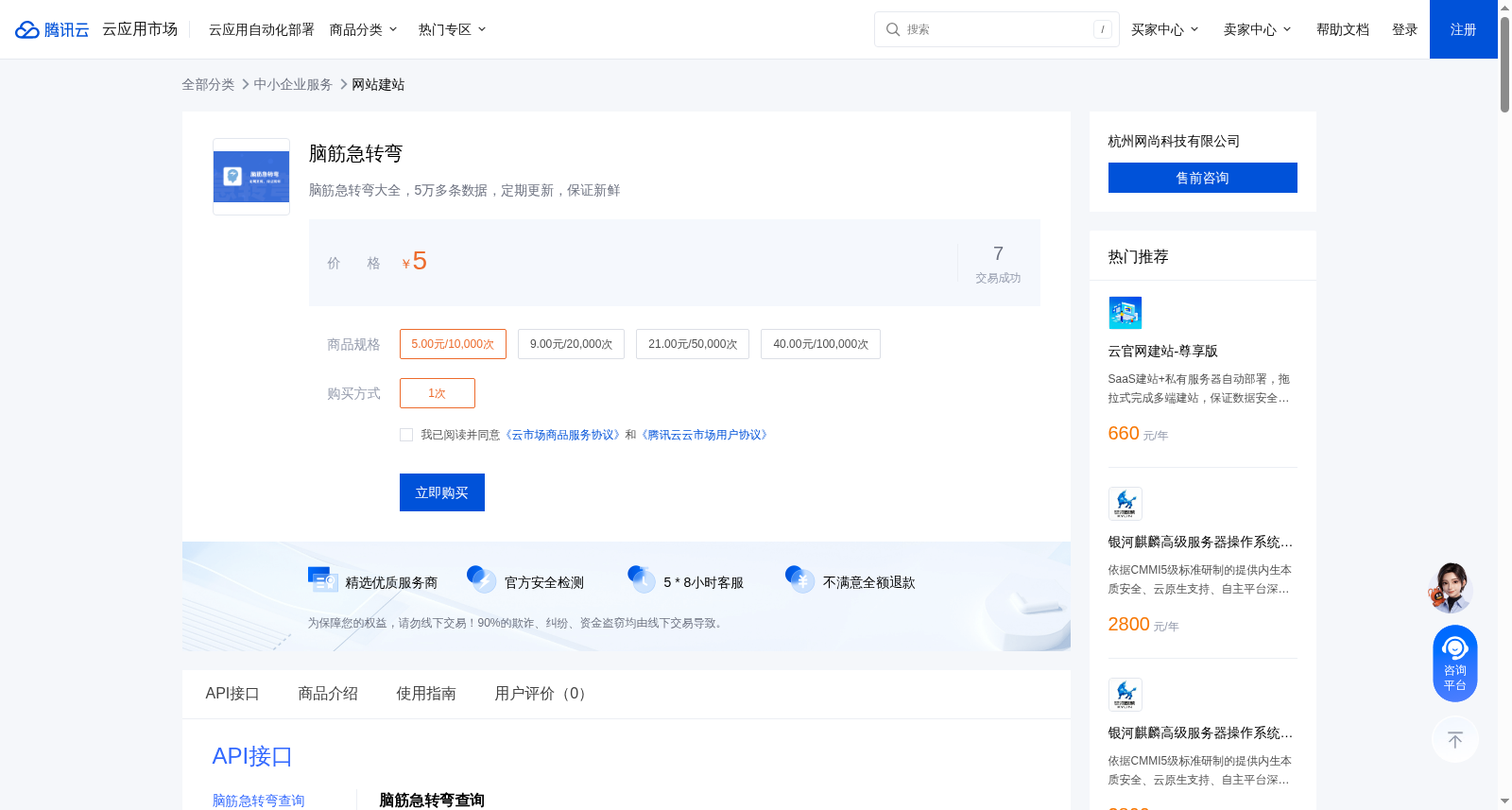Click the search magnifier icon
This screenshot has width=1512, height=810.
pos(892,29)
